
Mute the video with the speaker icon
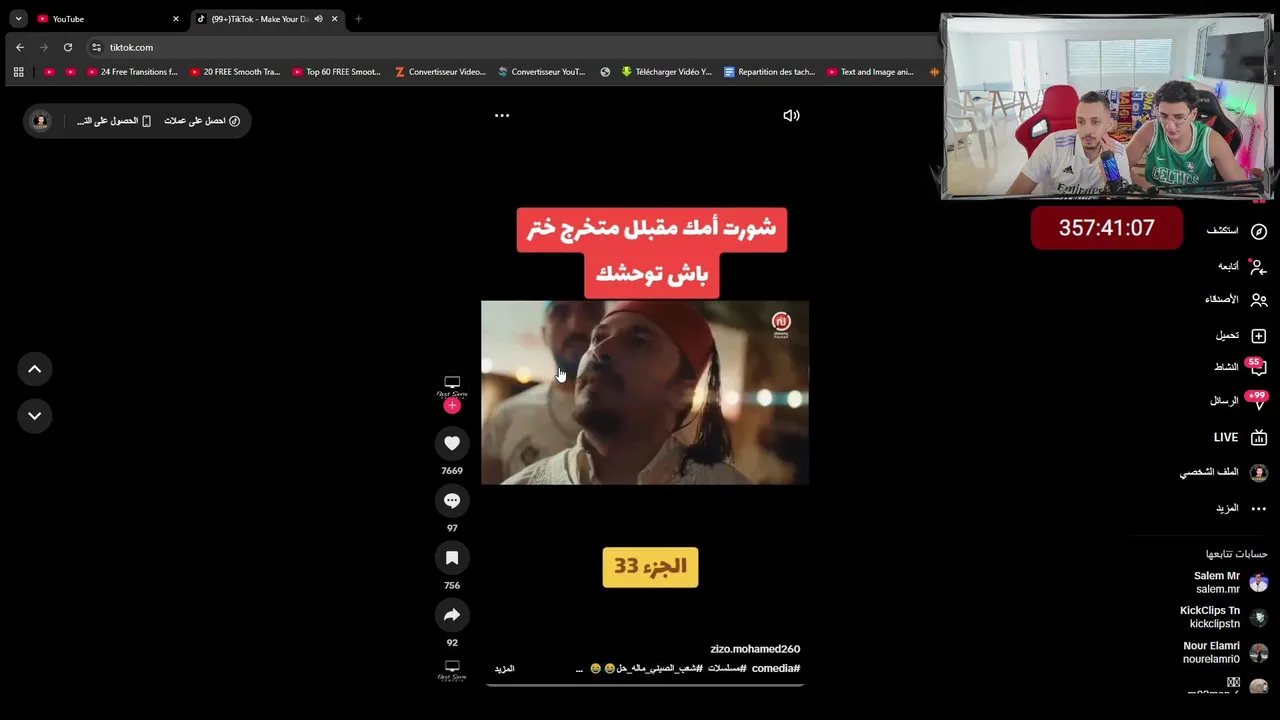[791, 115]
